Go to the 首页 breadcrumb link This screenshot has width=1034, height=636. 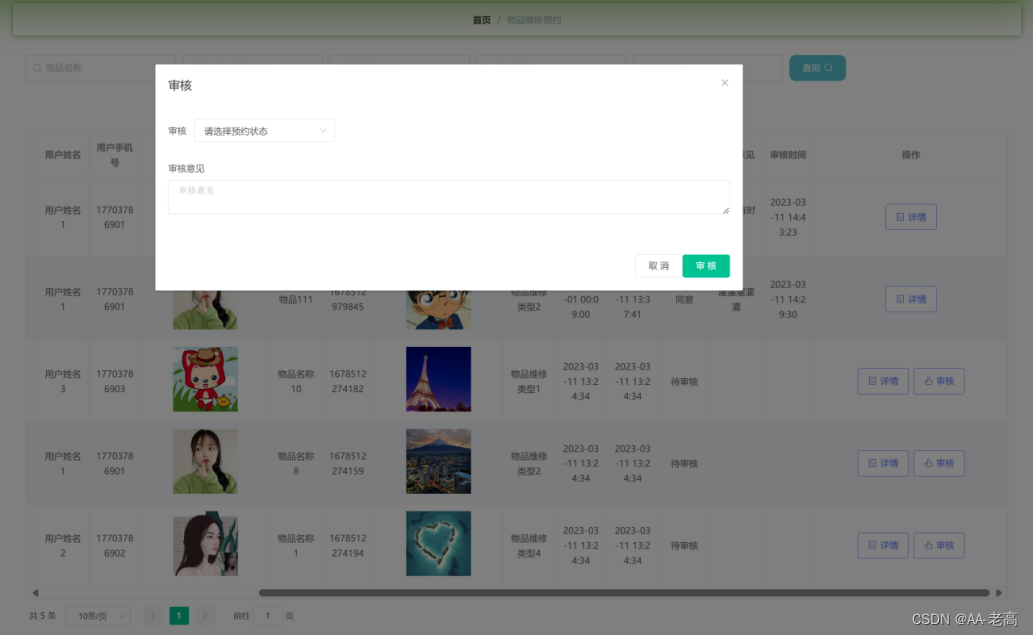[x=481, y=20]
